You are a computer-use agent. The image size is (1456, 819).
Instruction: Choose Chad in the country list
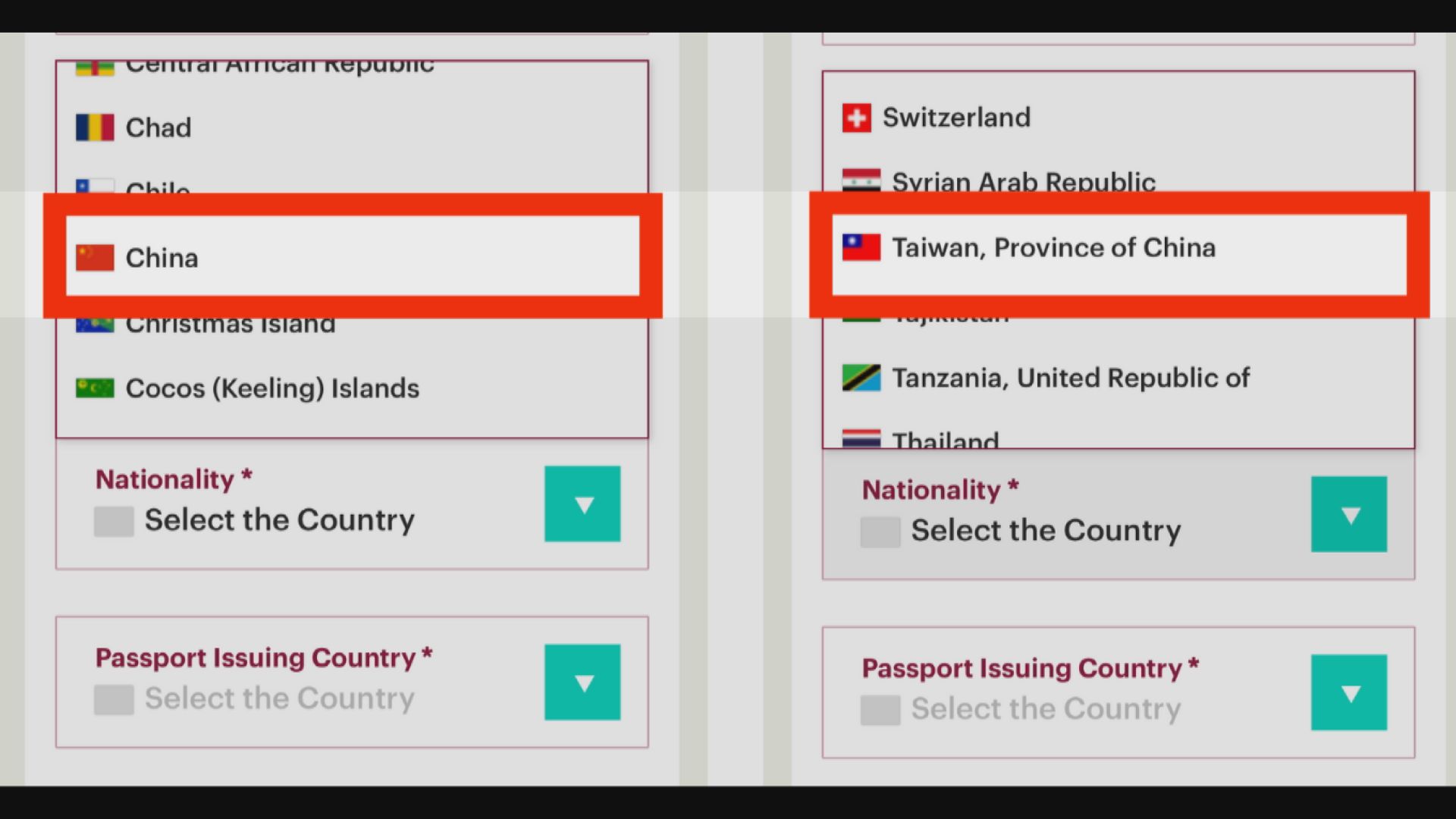point(158,127)
